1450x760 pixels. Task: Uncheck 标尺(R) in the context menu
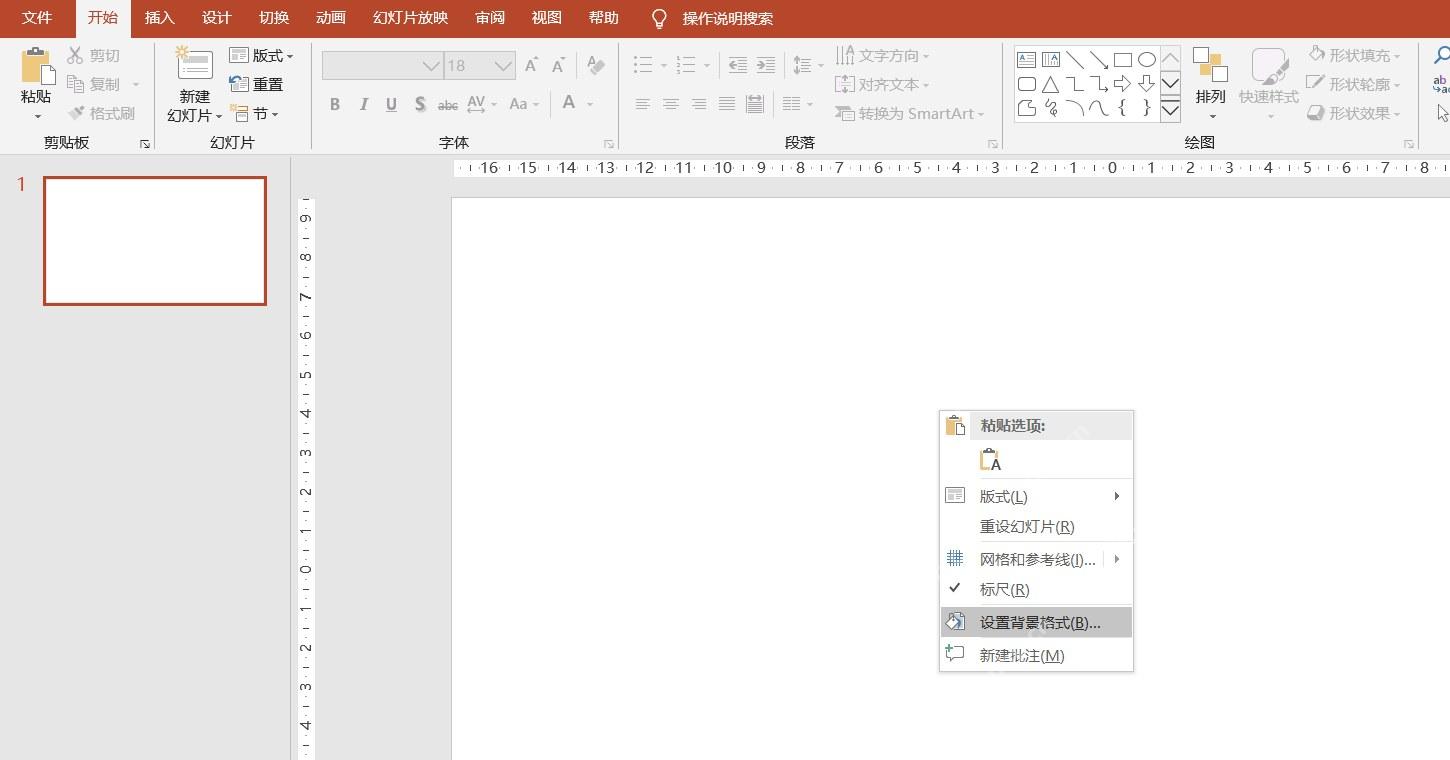[1036, 590]
